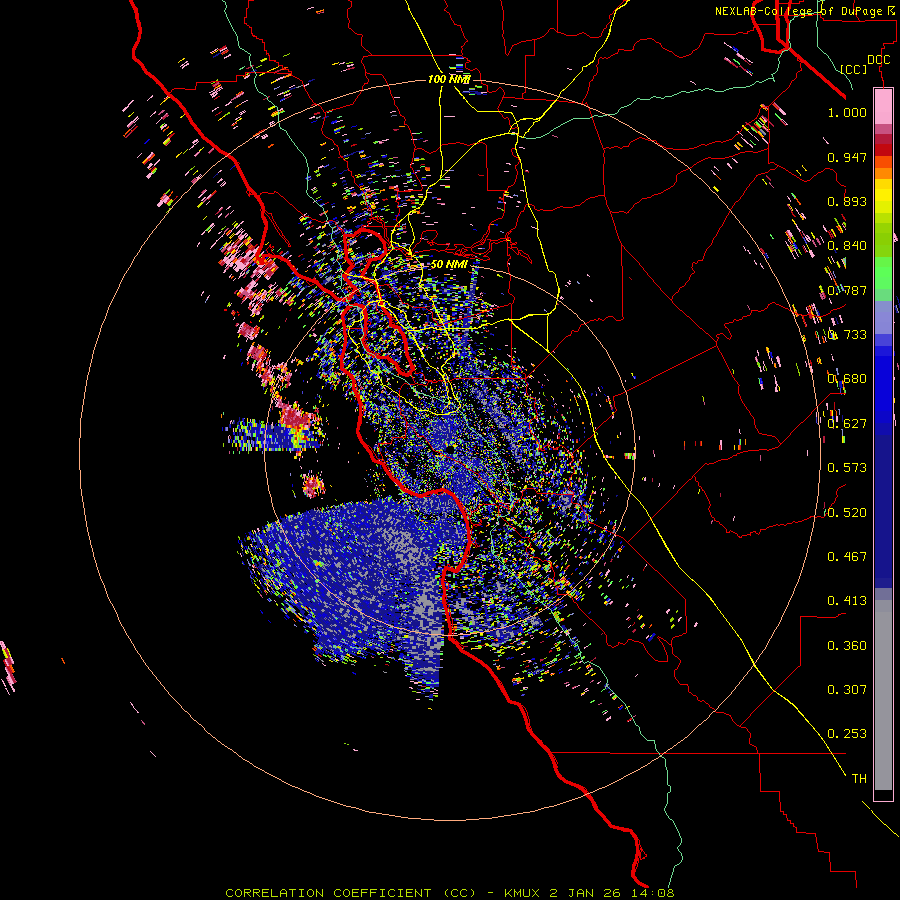Screen dimensions: 900x900
Task: Click the 0.253 legend value
Action: click(847, 734)
